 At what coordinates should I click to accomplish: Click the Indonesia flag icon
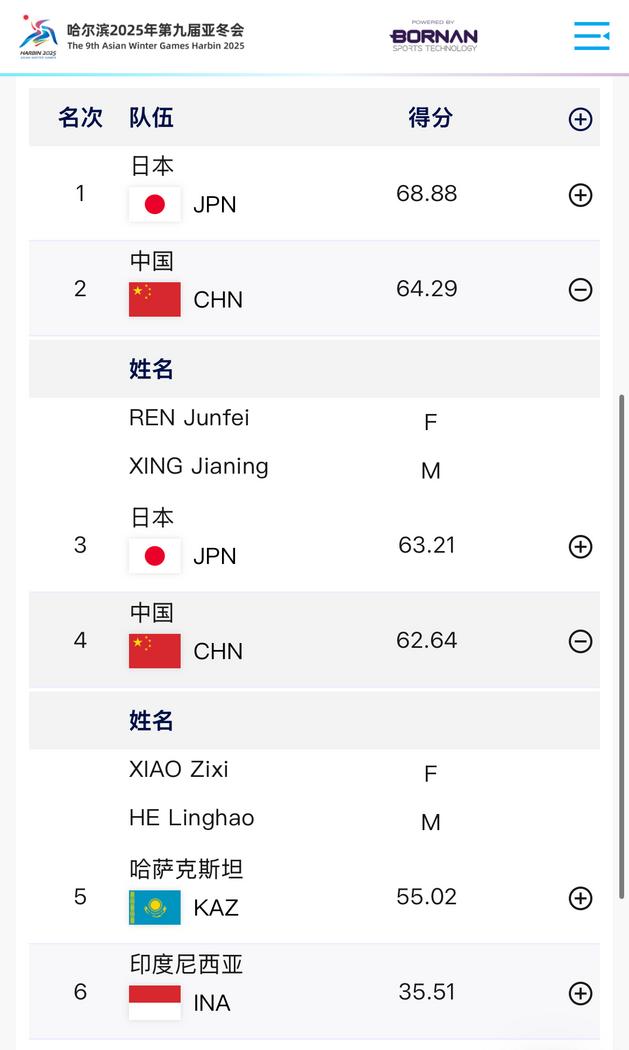(155, 1002)
